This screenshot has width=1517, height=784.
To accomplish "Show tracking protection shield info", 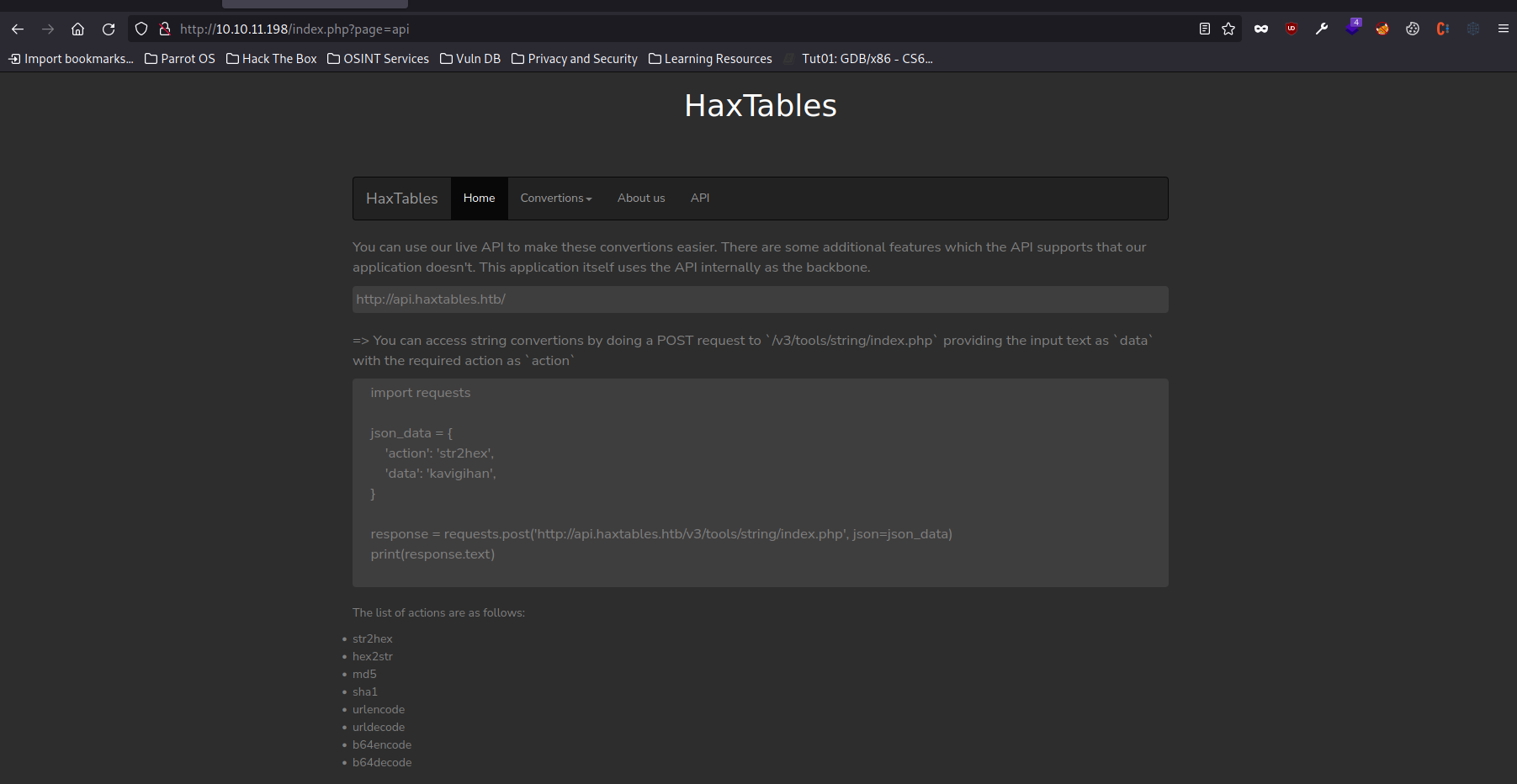I will [x=141, y=29].
